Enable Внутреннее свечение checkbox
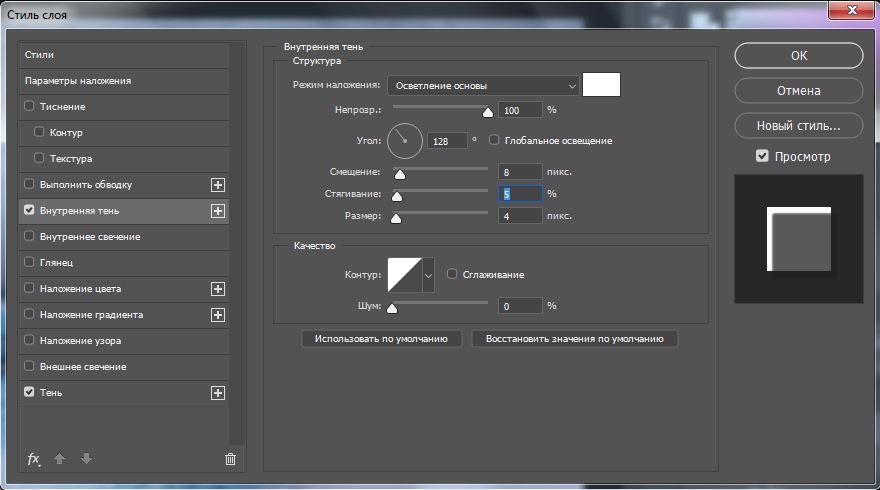 pyautogui.click(x=29, y=236)
